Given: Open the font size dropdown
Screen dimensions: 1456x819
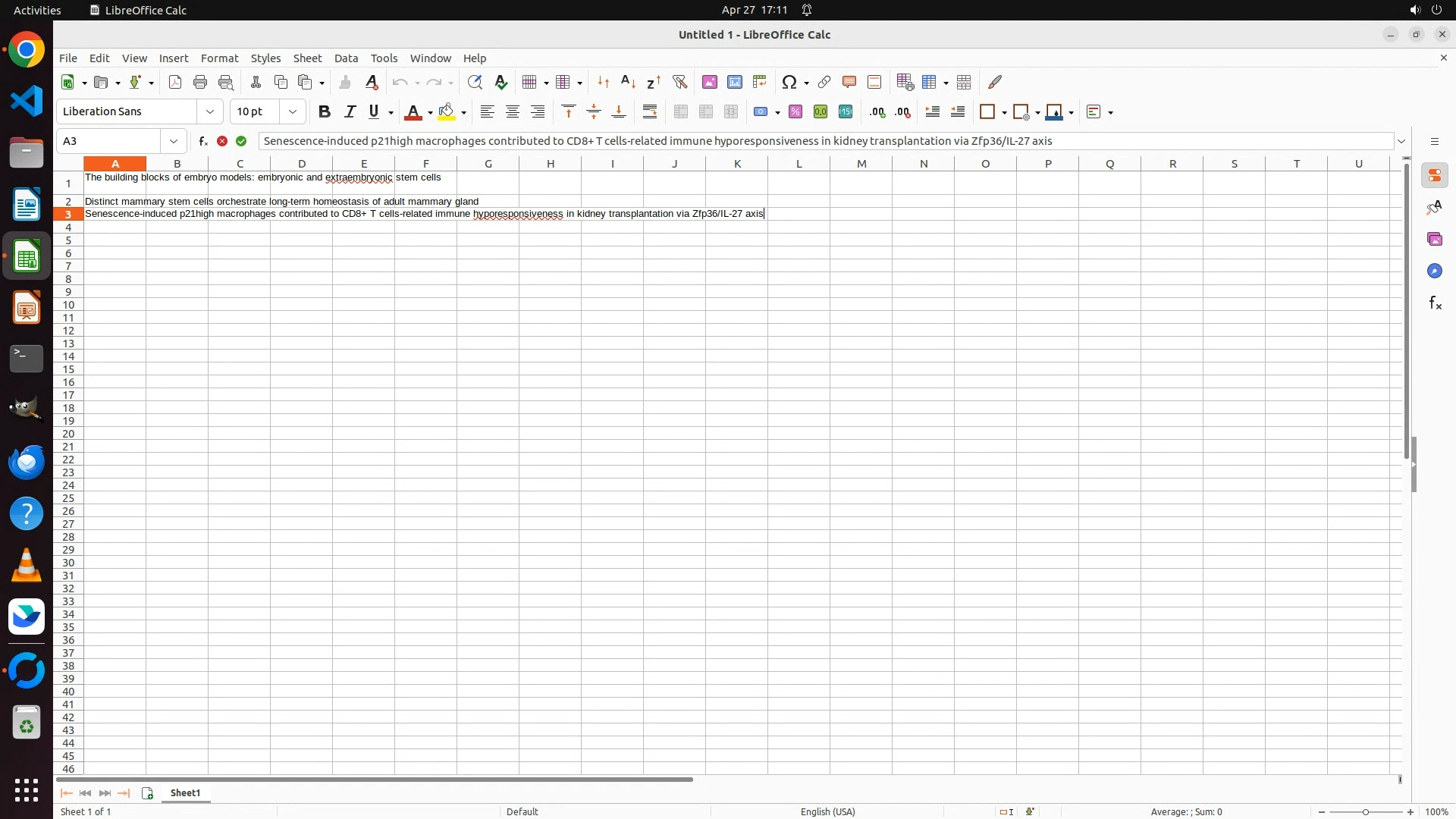Looking at the screenshot, I should coord(293,112).
